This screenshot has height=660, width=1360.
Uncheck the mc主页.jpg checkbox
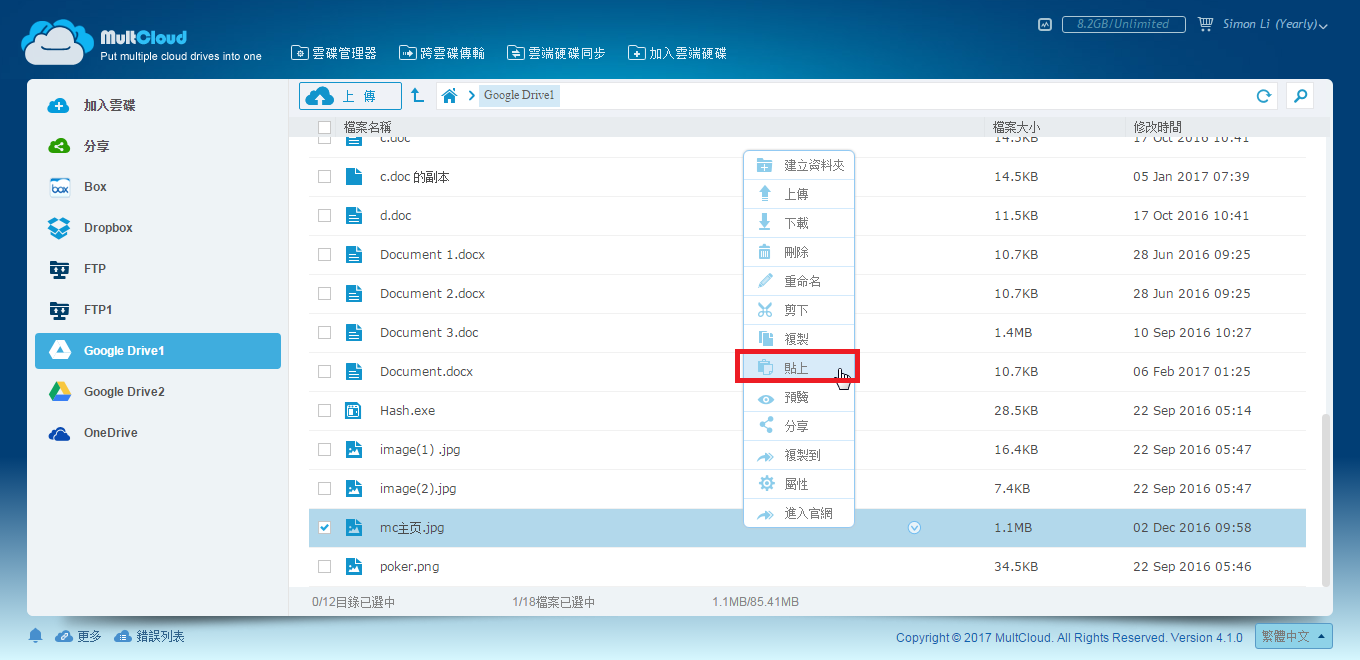tap(324, 527)
